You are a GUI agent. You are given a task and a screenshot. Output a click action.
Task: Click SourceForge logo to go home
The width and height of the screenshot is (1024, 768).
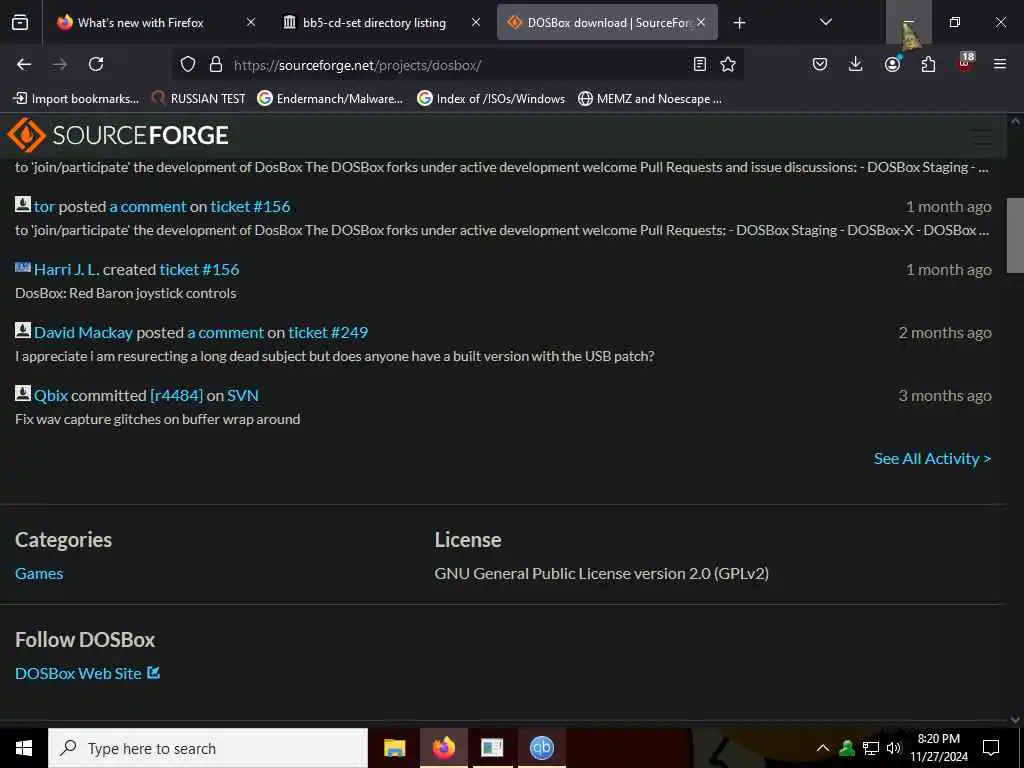tap(118, 135)
